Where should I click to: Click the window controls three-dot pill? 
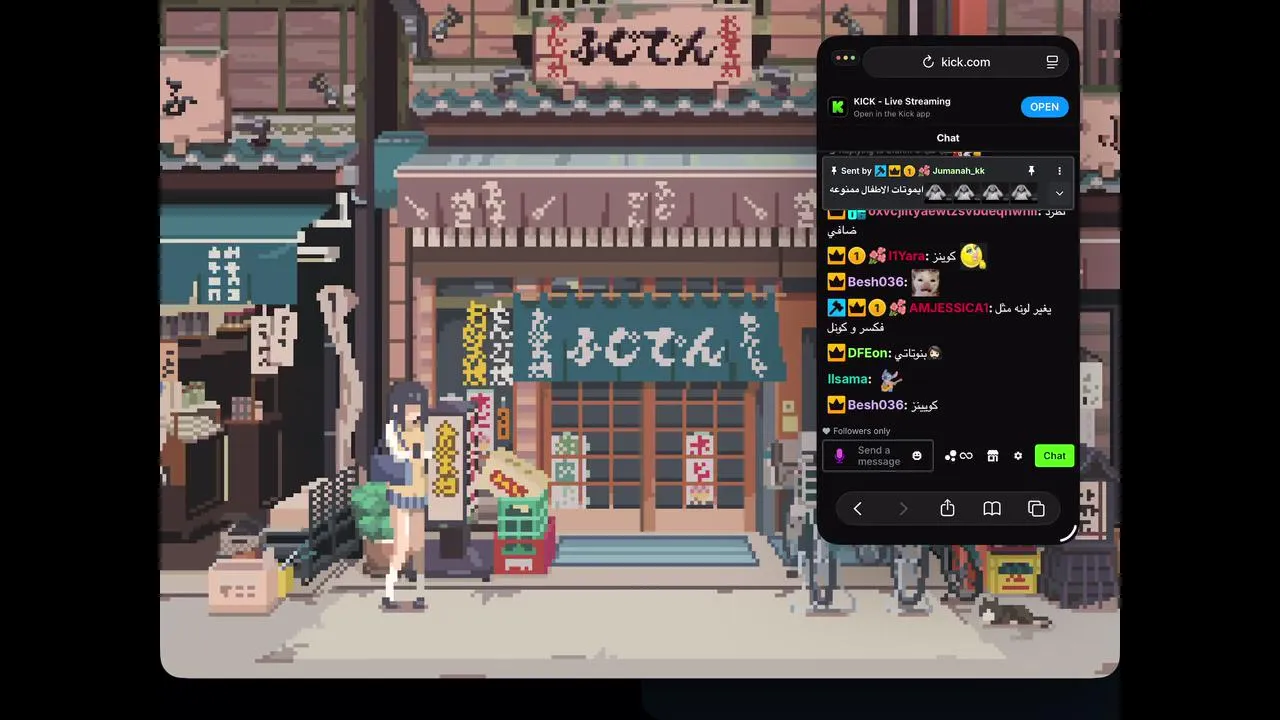coord(845,58)
